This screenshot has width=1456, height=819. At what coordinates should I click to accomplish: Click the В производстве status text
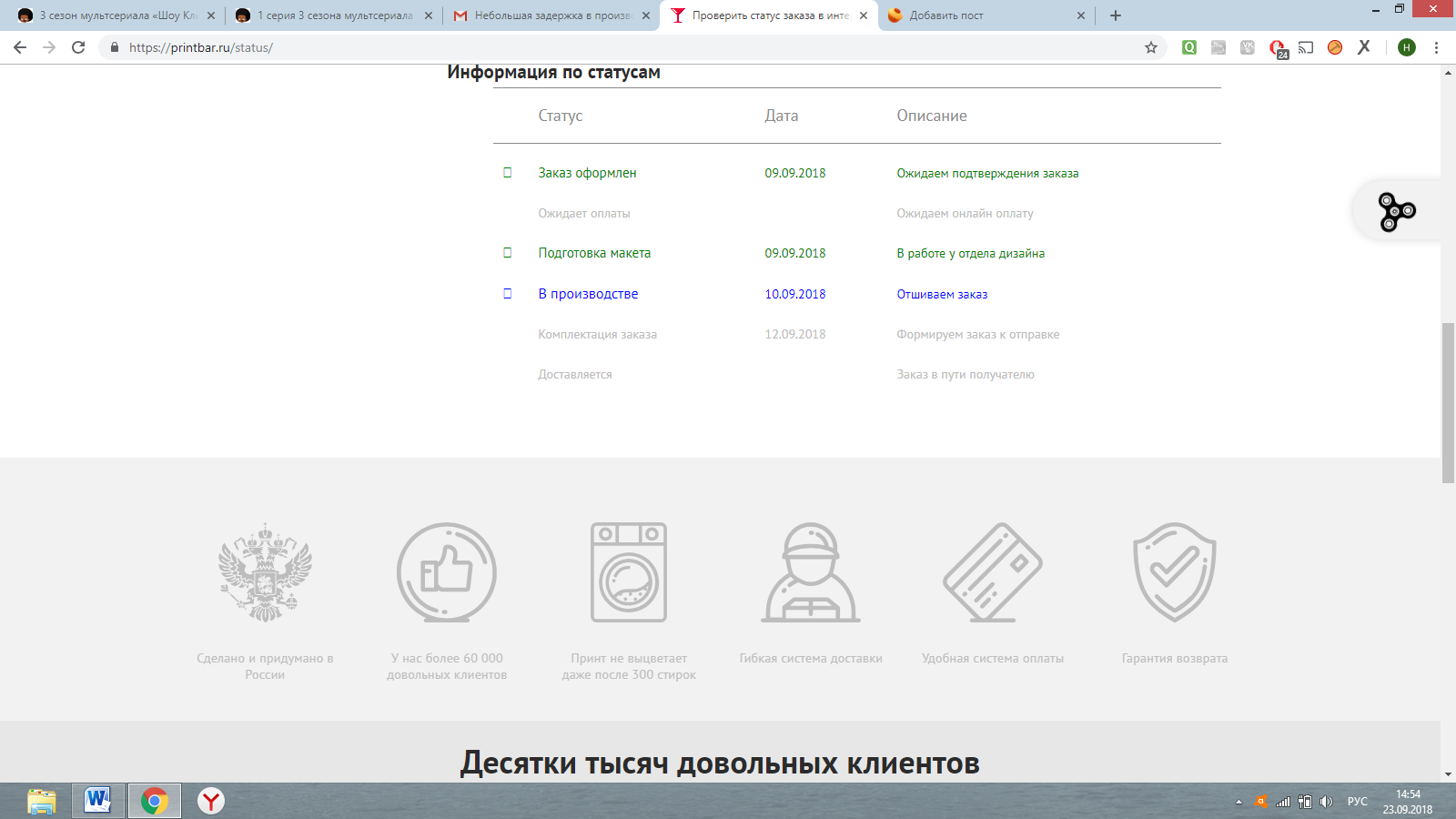[588, 294]
